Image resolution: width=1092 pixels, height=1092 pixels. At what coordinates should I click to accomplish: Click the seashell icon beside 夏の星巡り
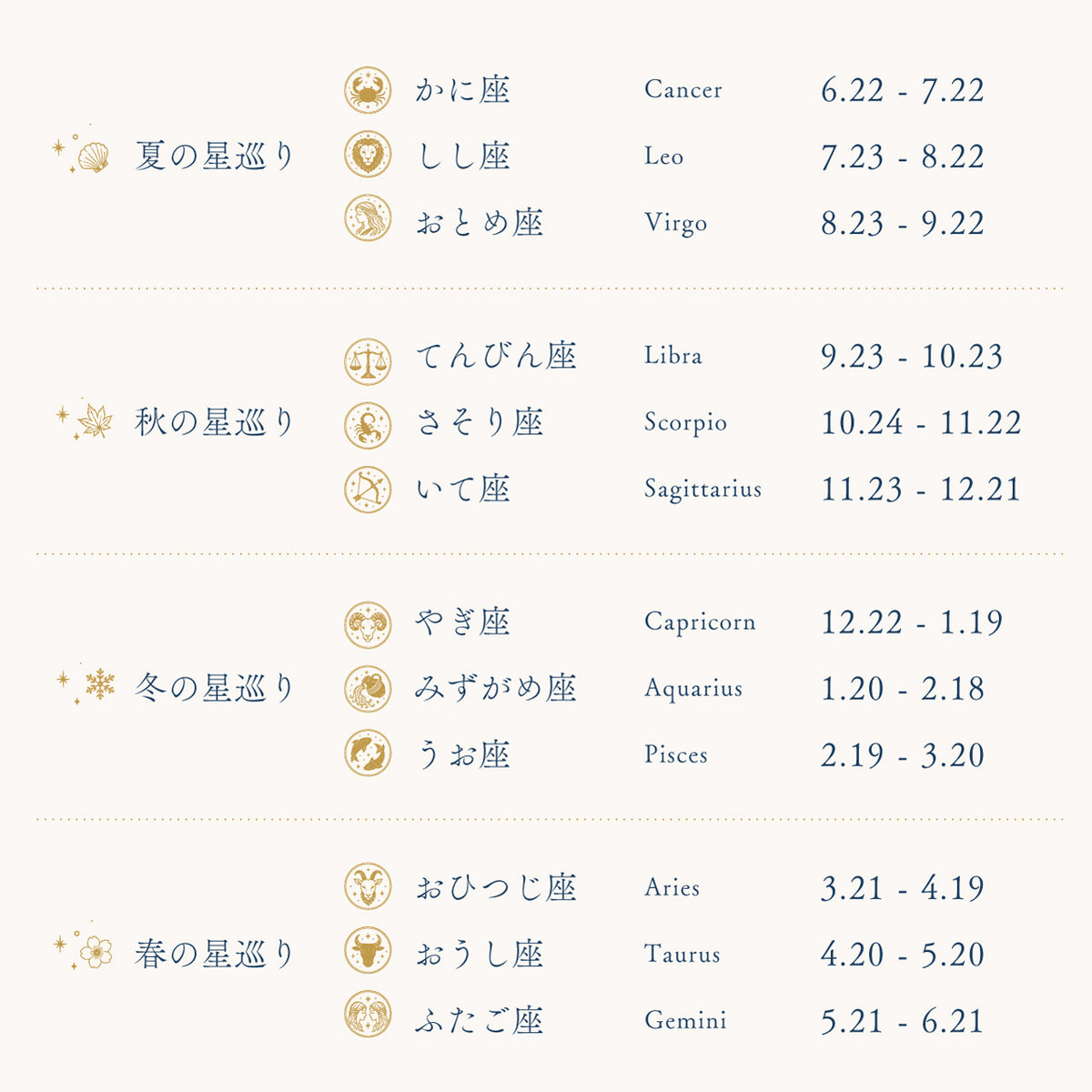(93, 157)
